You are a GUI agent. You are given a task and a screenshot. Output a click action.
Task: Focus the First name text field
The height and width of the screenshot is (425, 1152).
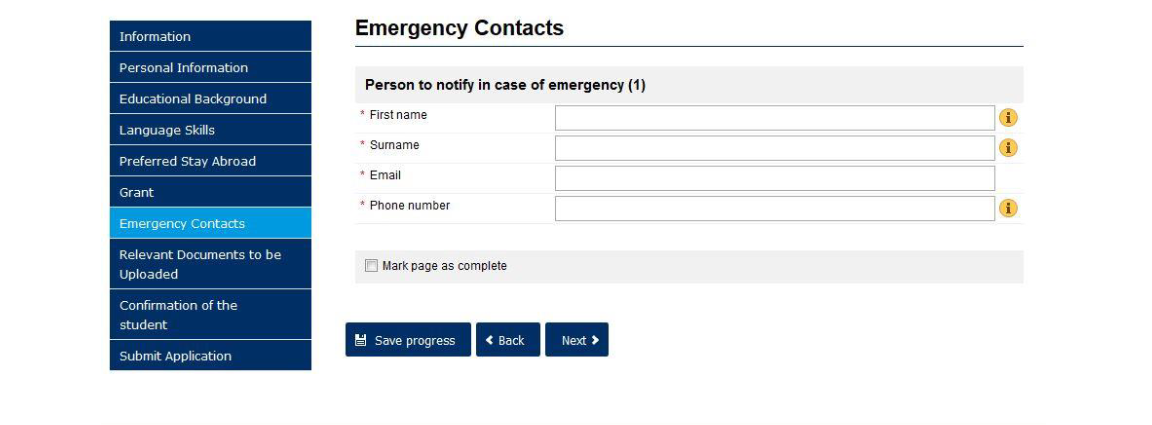coord(775,118)
